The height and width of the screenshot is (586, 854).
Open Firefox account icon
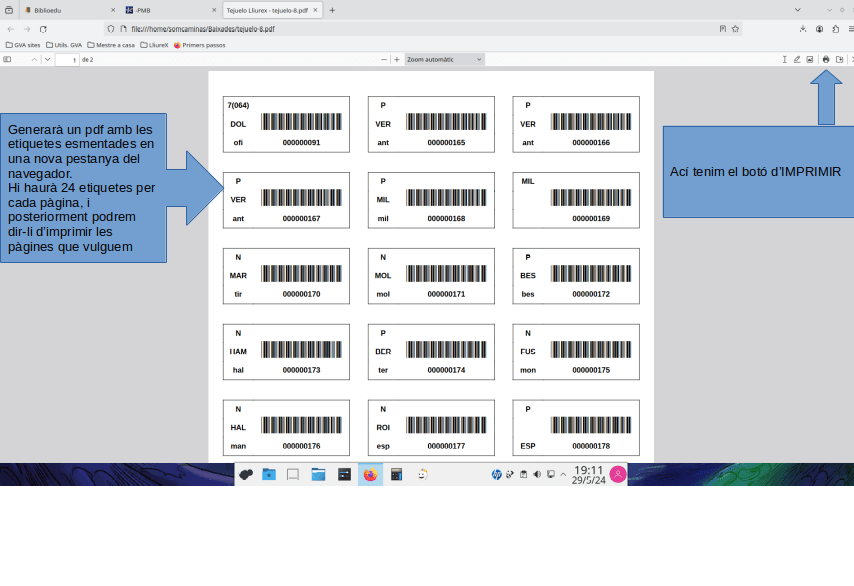(819, 29)
